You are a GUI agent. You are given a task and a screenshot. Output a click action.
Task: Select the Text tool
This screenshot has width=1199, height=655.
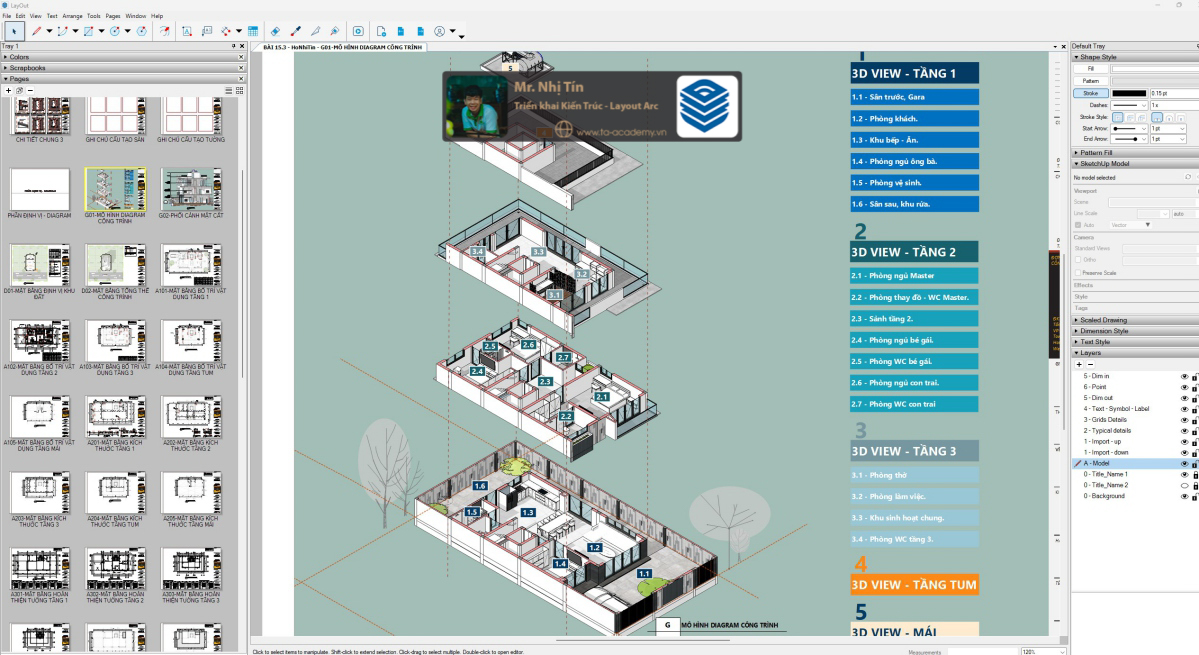(187, 31)
